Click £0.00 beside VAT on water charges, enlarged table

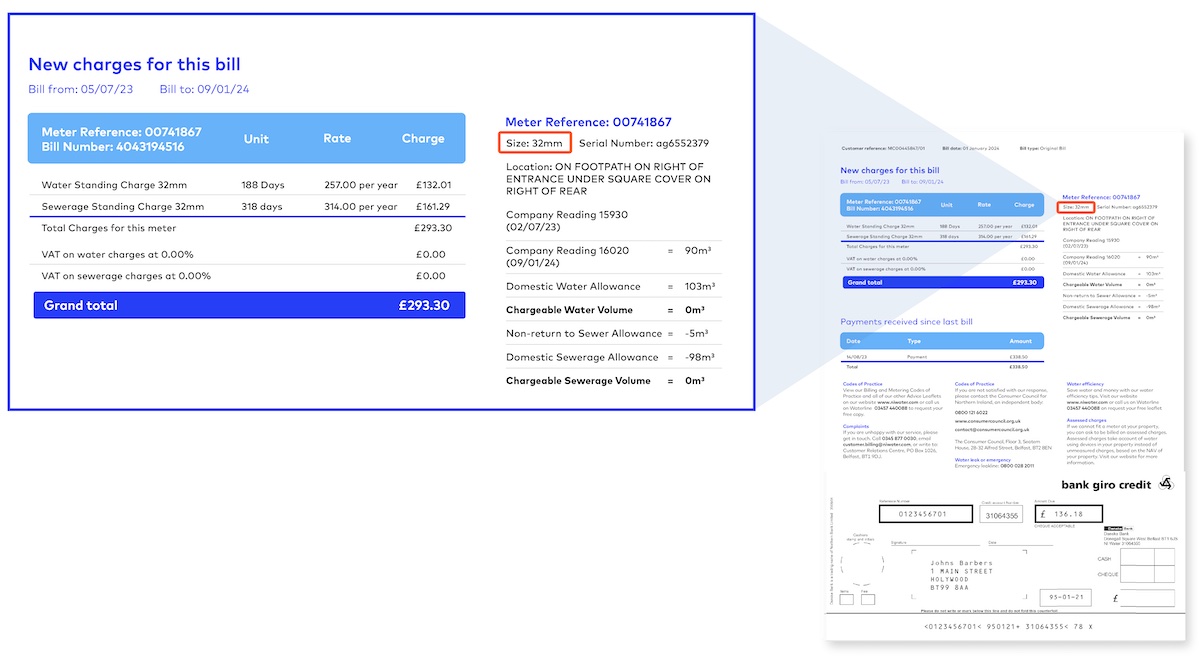tap(431, 254)
